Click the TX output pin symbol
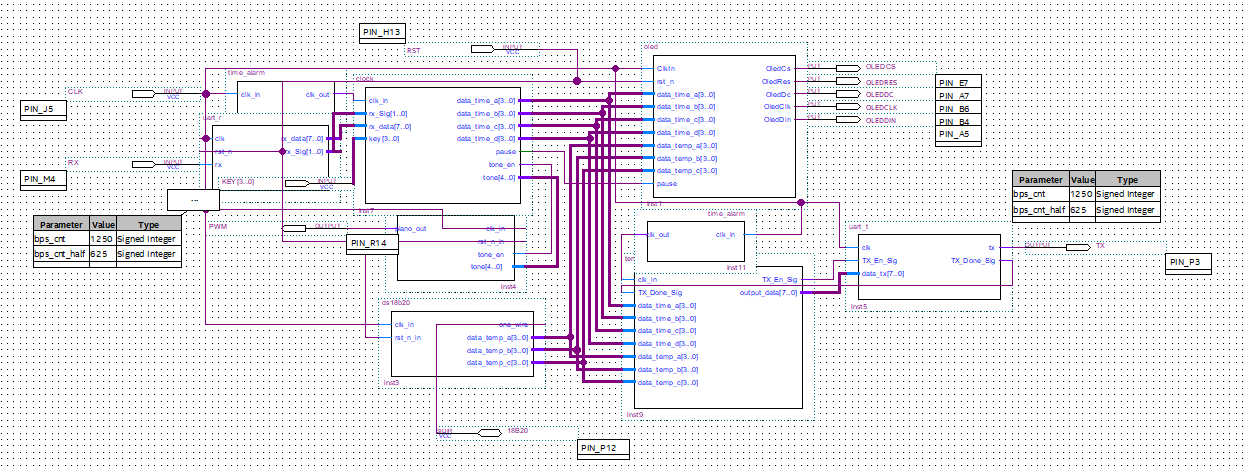The height and width of the screenshot is (467, 1247). tap(1078, 245)
